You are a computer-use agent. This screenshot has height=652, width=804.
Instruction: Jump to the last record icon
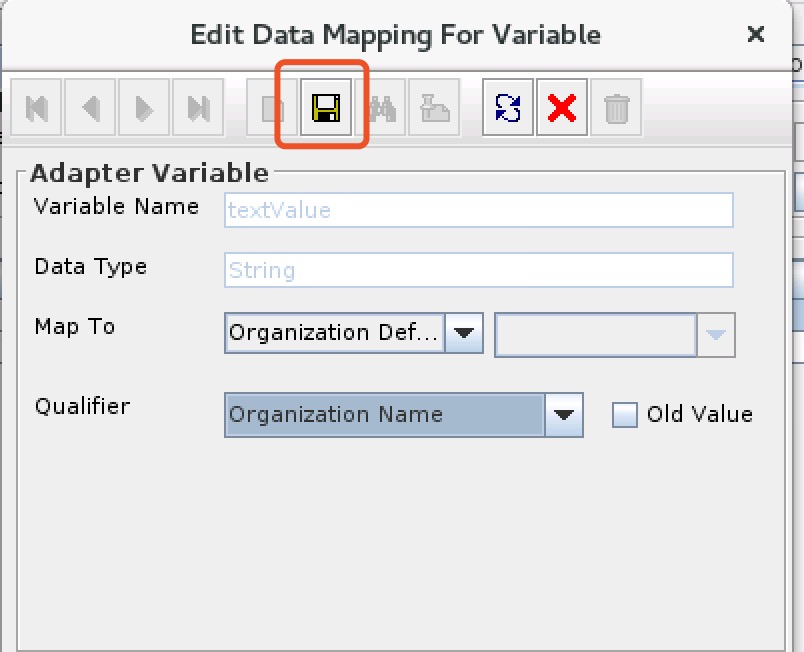(198, 107)
